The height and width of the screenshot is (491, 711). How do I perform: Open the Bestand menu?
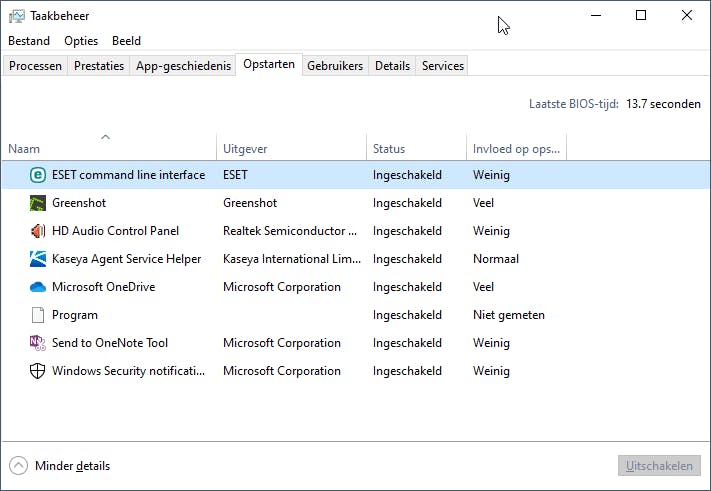point(29,41)
